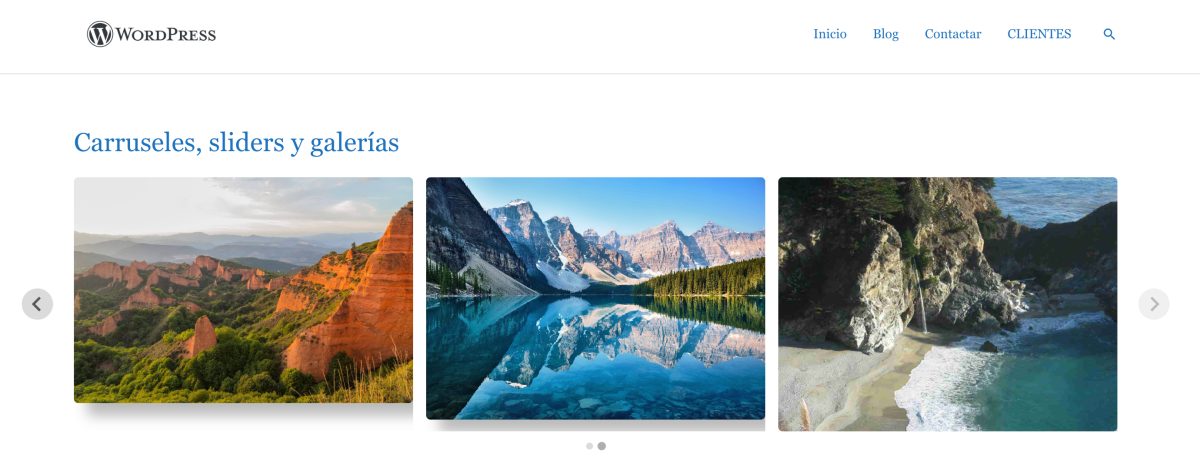Navigate to the Contactar page
The width and height of the screenshot is (1200, 470).
pyautogui.click(x=953, y=34)
